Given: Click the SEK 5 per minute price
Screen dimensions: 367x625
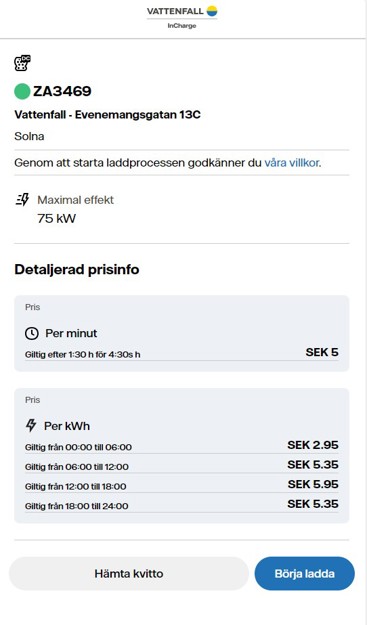Looking at the screenshot, I should [x=322, y=352].
